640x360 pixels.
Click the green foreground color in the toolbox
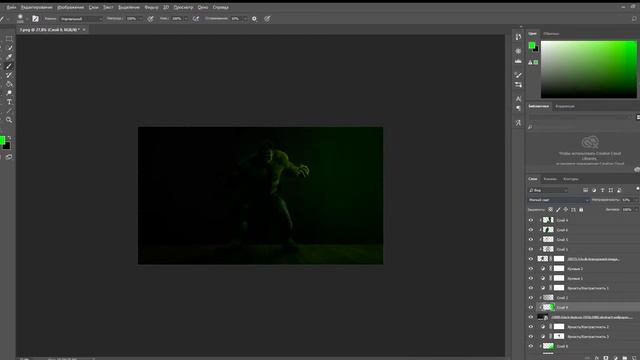click(x=2, y=140)
